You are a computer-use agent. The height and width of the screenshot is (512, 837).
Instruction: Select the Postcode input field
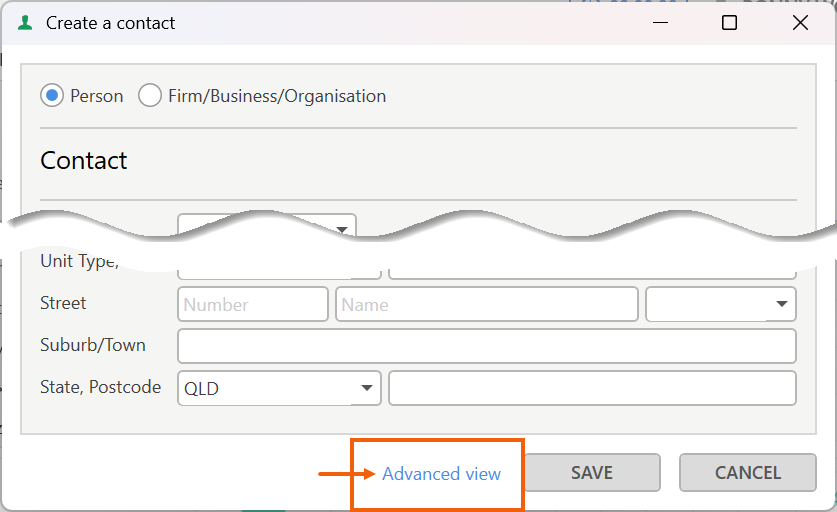(592, 388)
